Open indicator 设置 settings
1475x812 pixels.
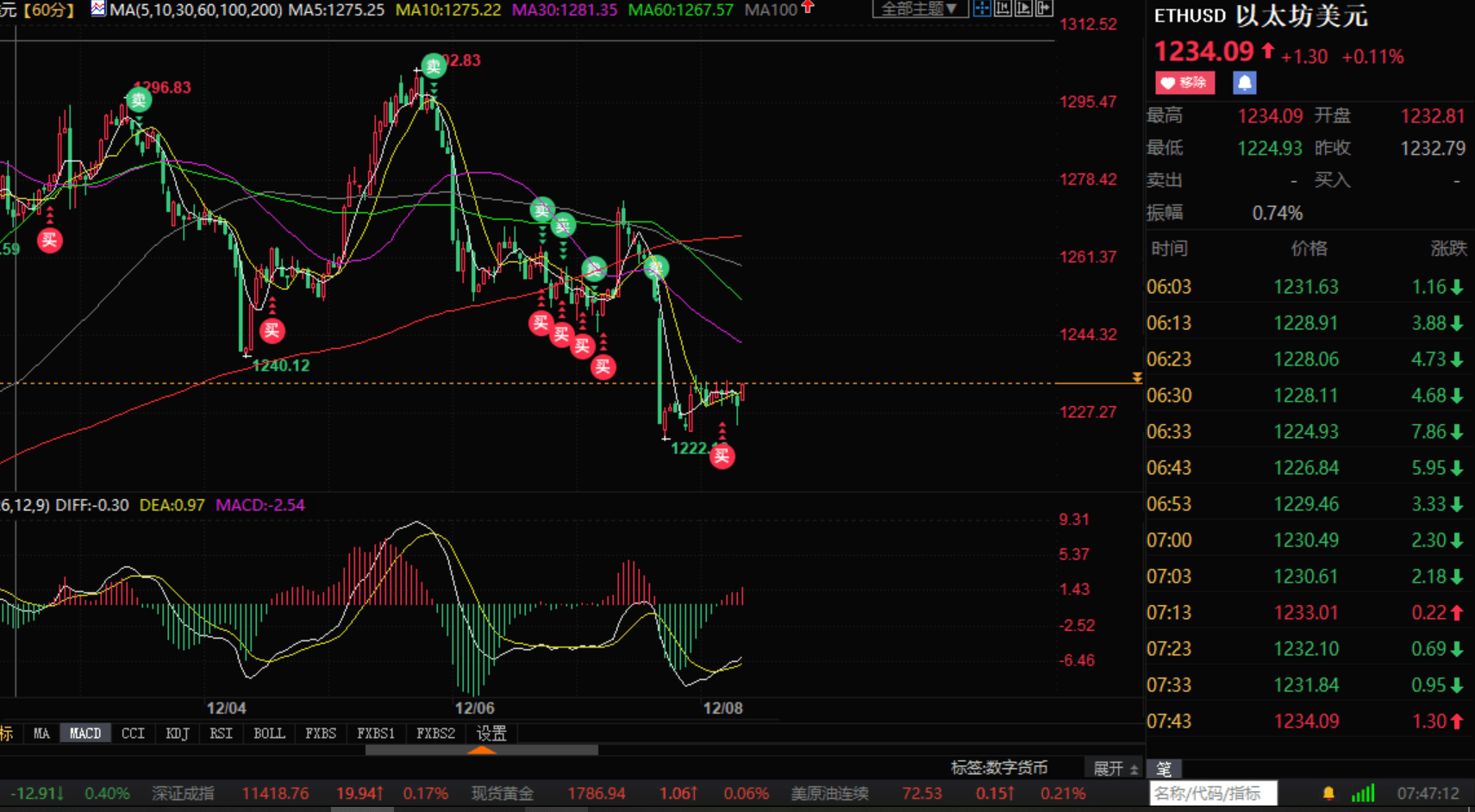[491, 734]
